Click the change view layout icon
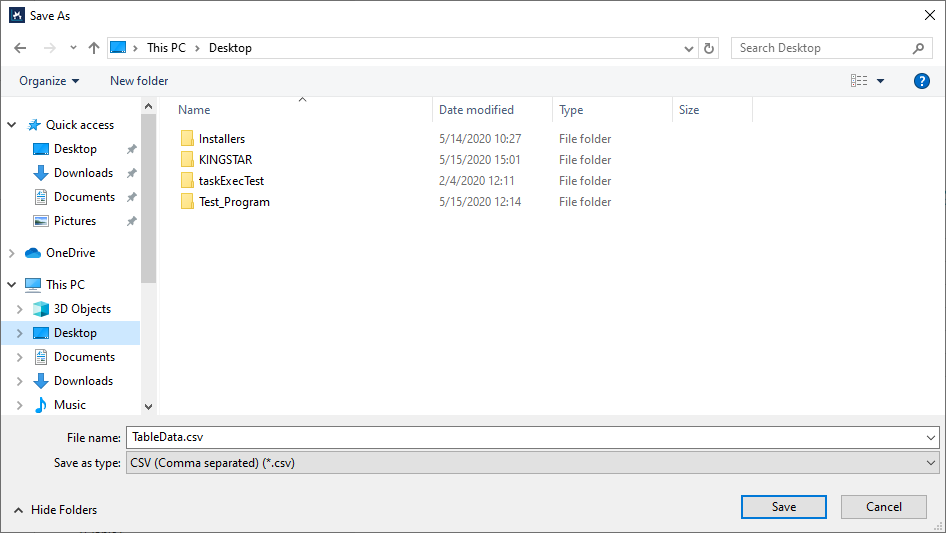This screenshot has height=533, width=946. [859, 81]
